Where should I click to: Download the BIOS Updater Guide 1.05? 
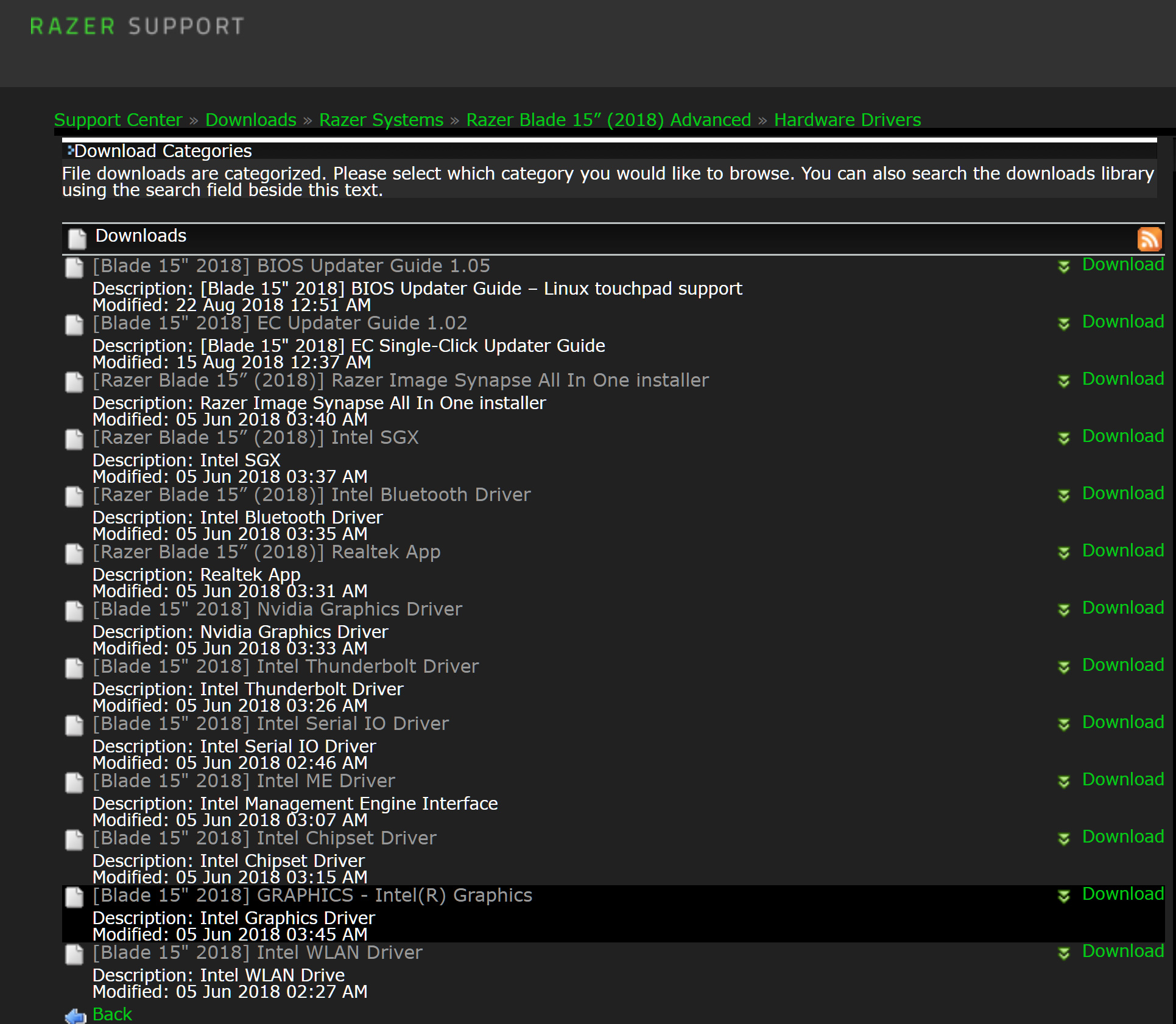click(x=1123, y=264)
